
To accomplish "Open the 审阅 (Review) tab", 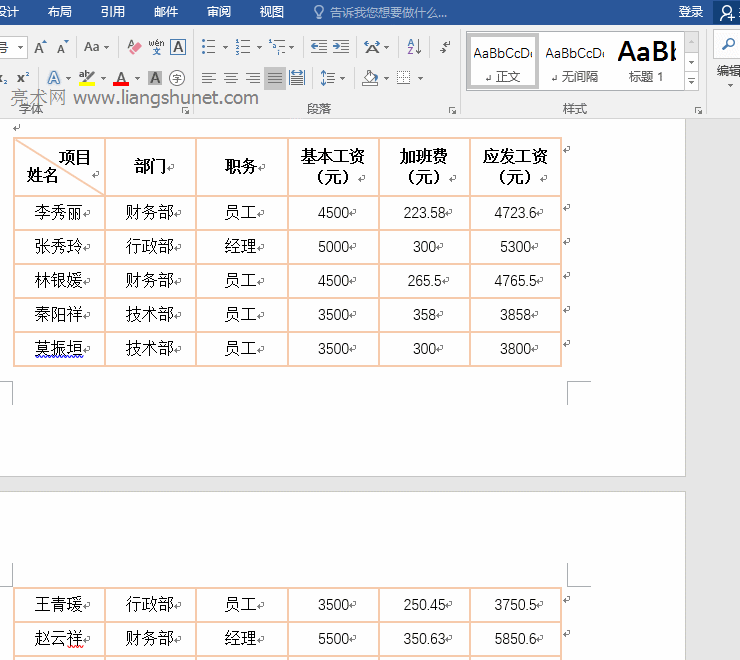I will [x=218, y=12].
